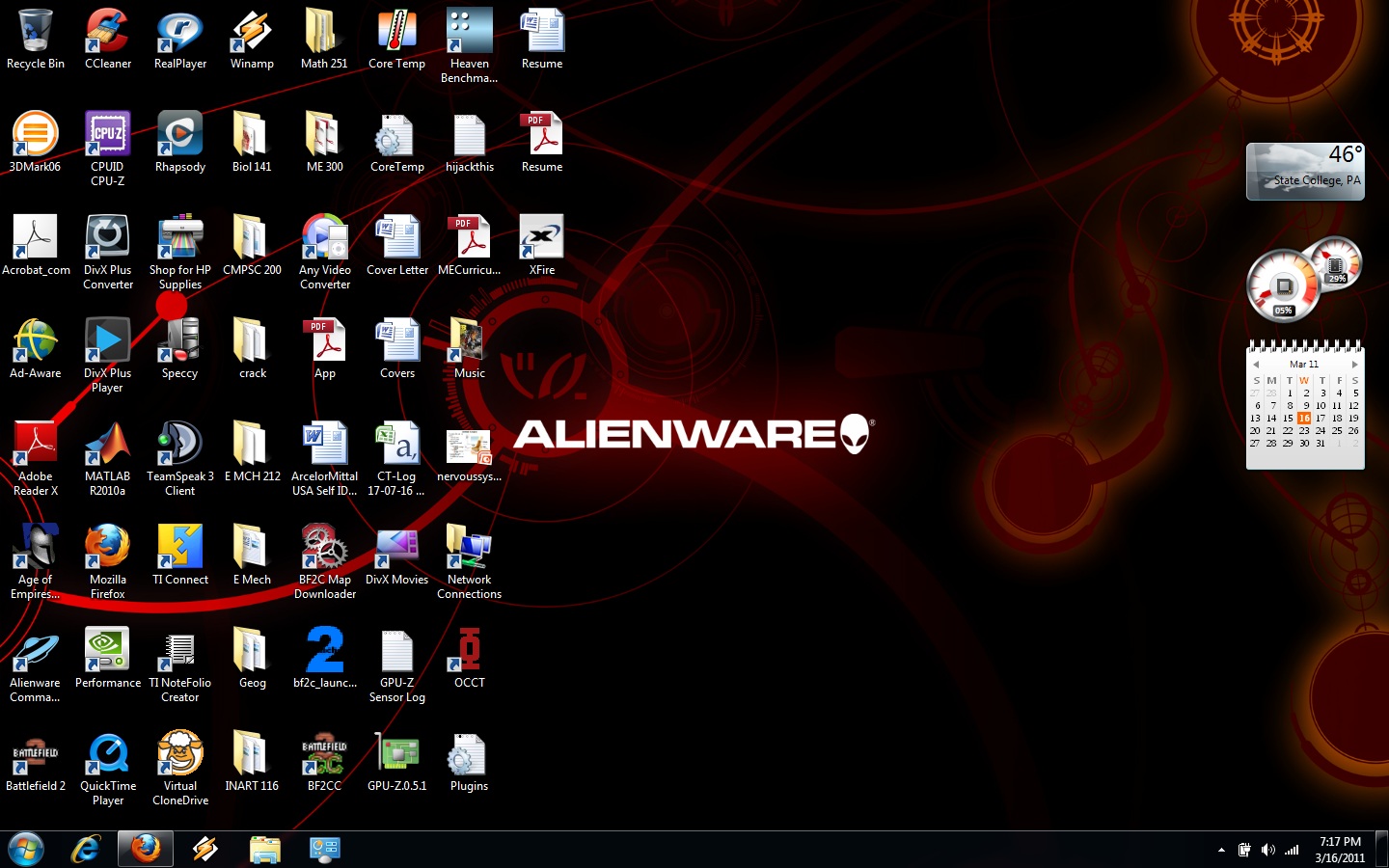Viewport: 1389px width, 868px height.
Task: Launch DivX Plus Converter
Action: tap(108, 252)
